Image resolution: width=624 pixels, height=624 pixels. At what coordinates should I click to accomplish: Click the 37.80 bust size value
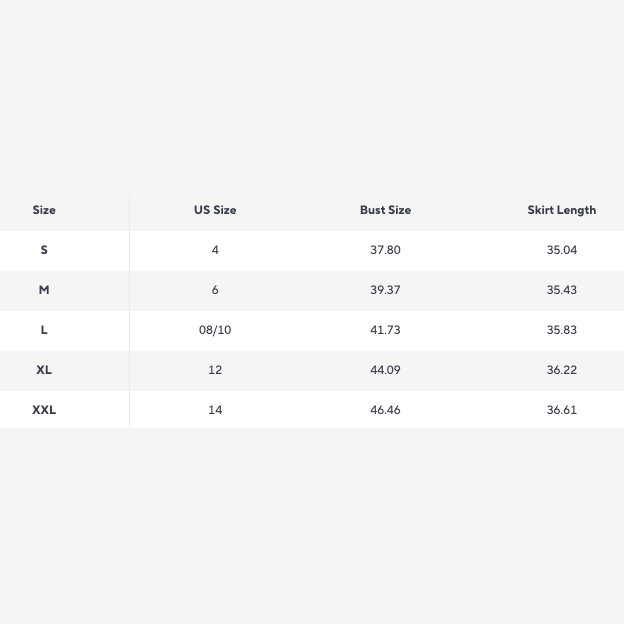click(385, 250)
